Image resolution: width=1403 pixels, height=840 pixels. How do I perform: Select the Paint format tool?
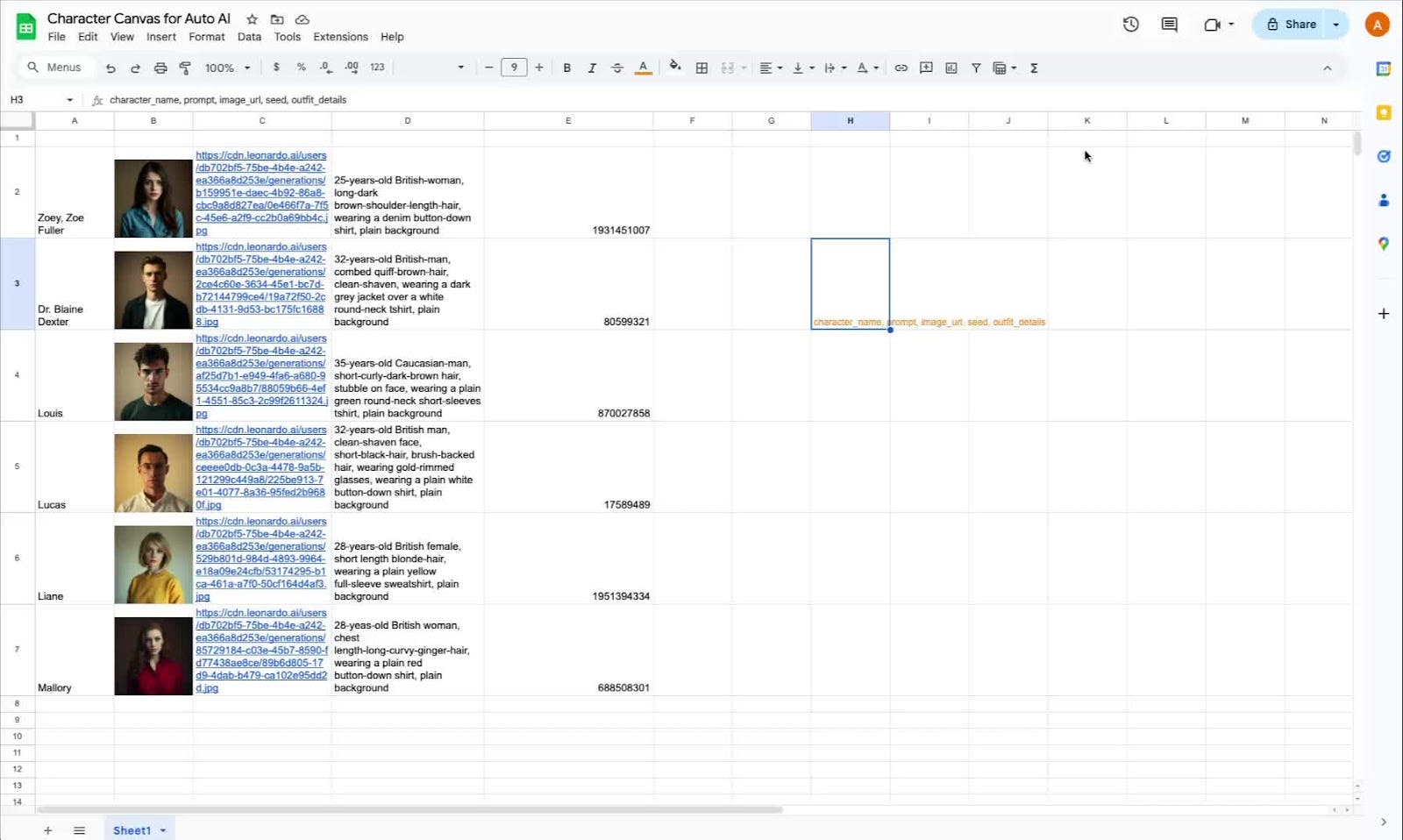click(x=185, y=68)
